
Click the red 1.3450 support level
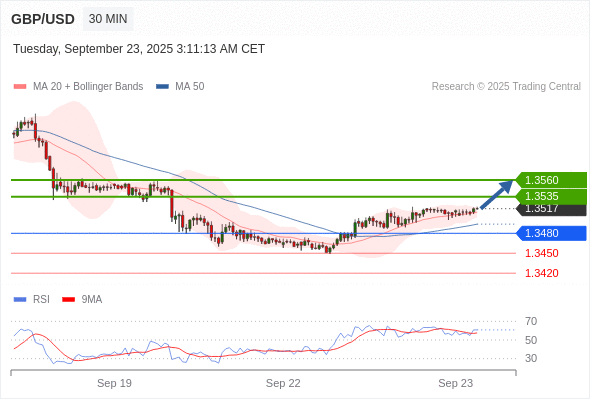pyautogui.click(x=541, y=253)
